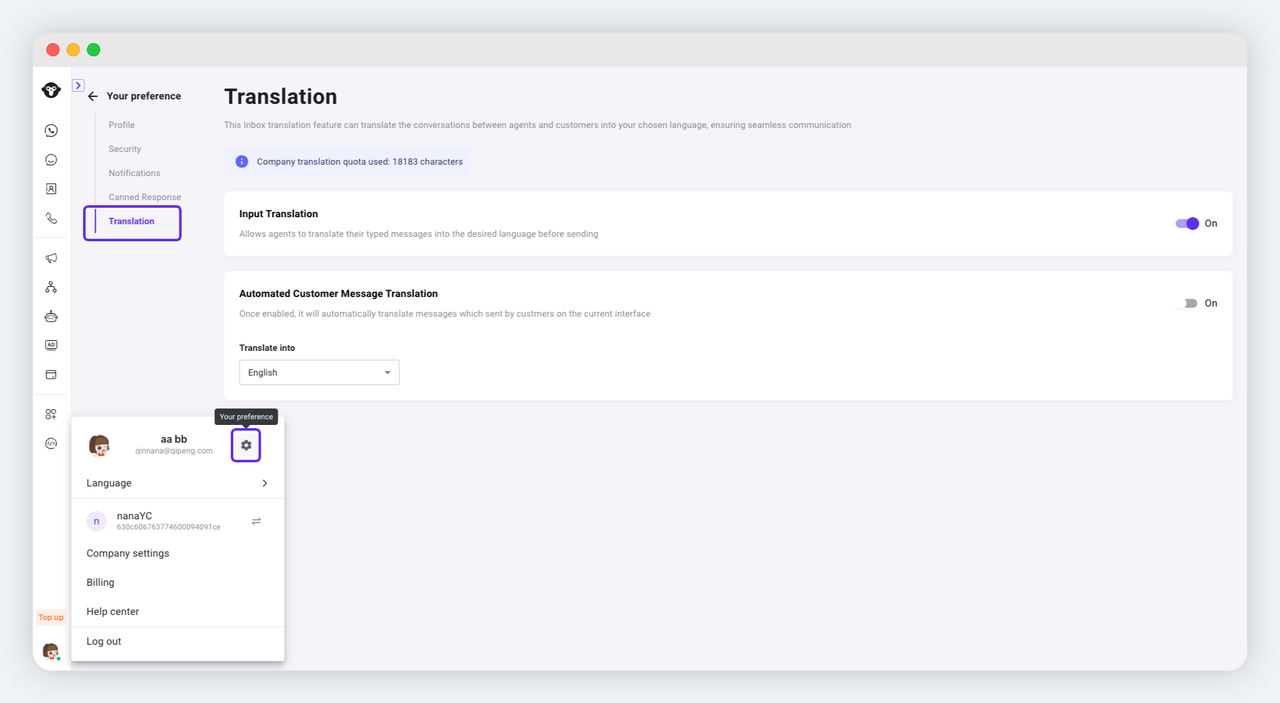The width and height of the screenshot is (1280, 703).
Task: Expand the sidebar with the purple arrow
Action: 78,86
